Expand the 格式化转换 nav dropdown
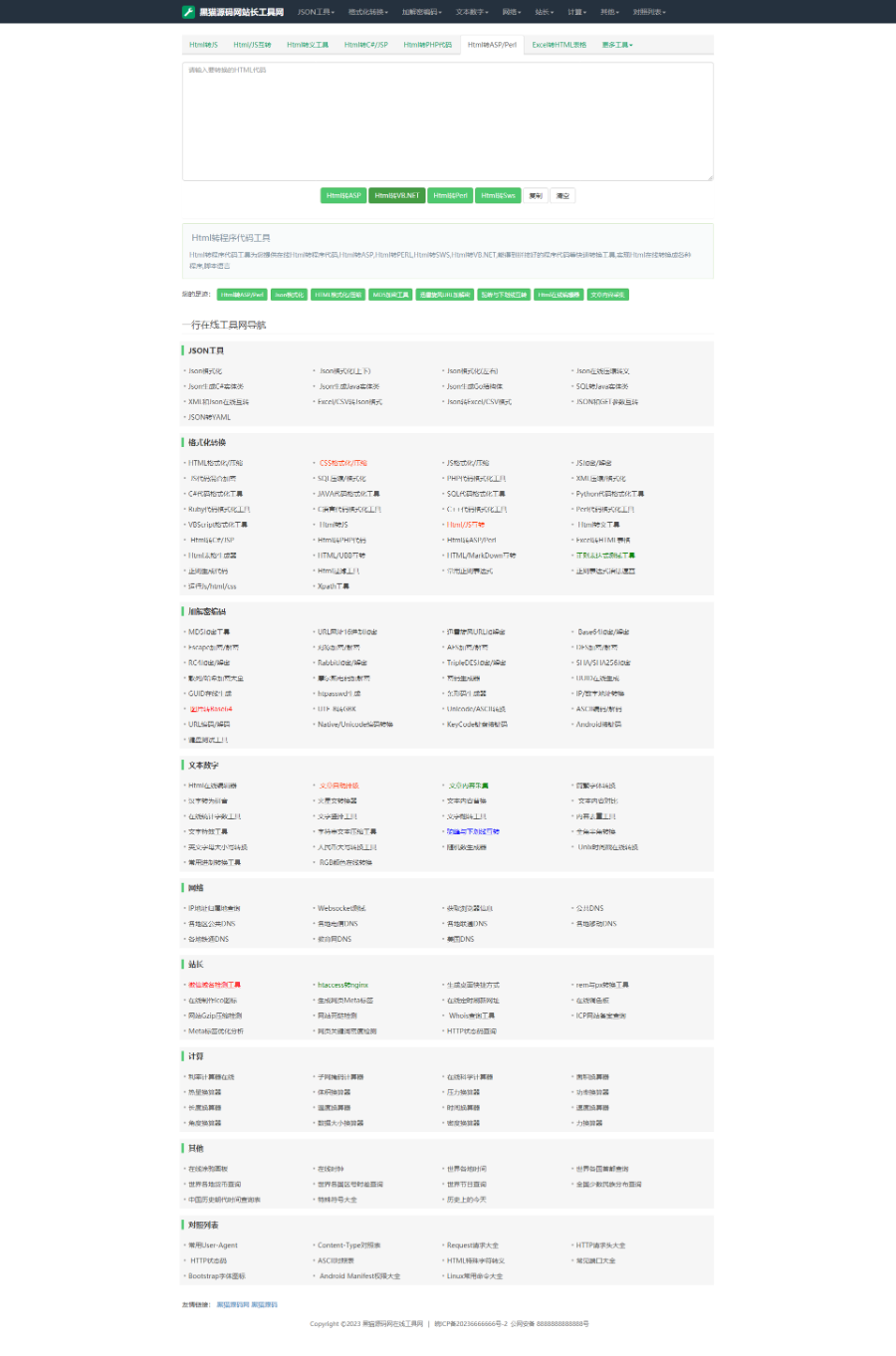Screen dimensions: 896x1356 tap(368, 12)
